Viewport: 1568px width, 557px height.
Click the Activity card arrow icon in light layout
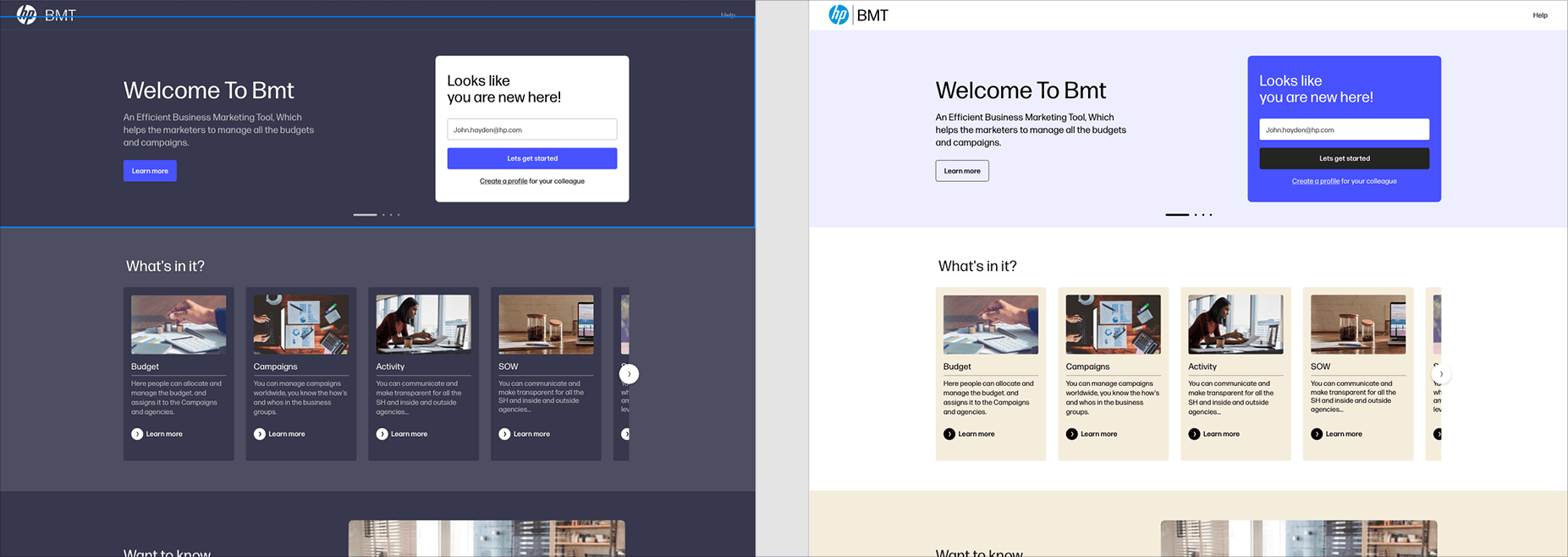point(1194,434)
